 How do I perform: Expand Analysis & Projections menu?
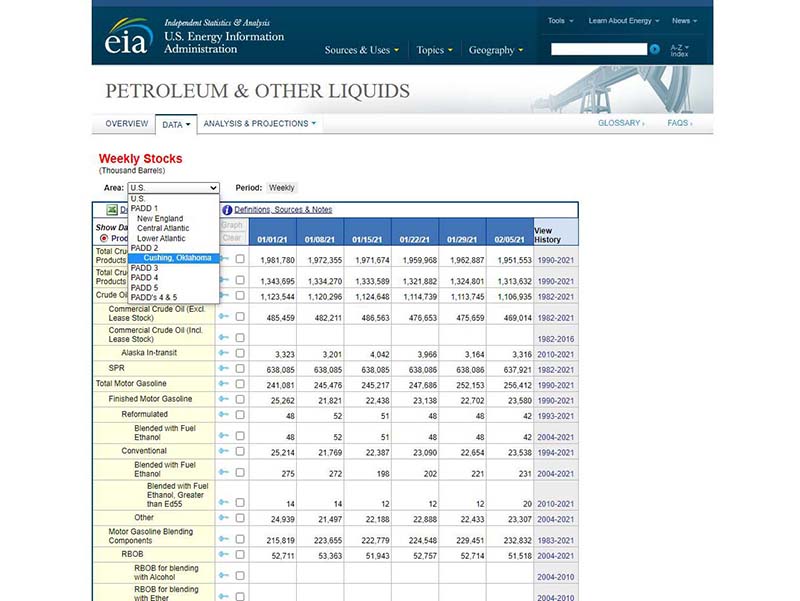pyautogui.click(x=260, y=123)
